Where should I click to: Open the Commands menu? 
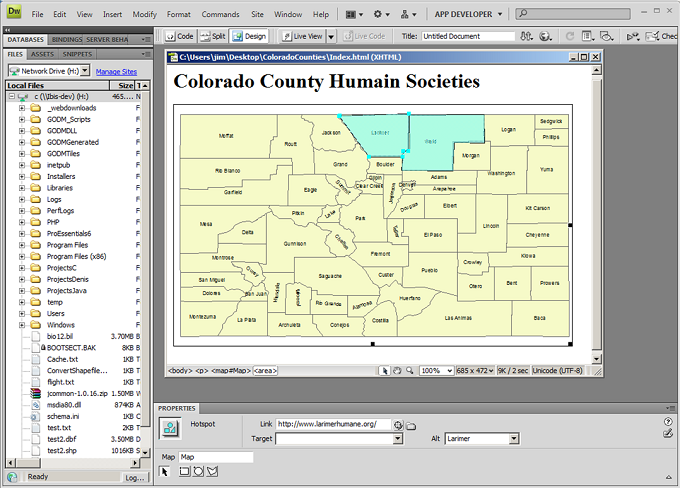pos(220,15)
